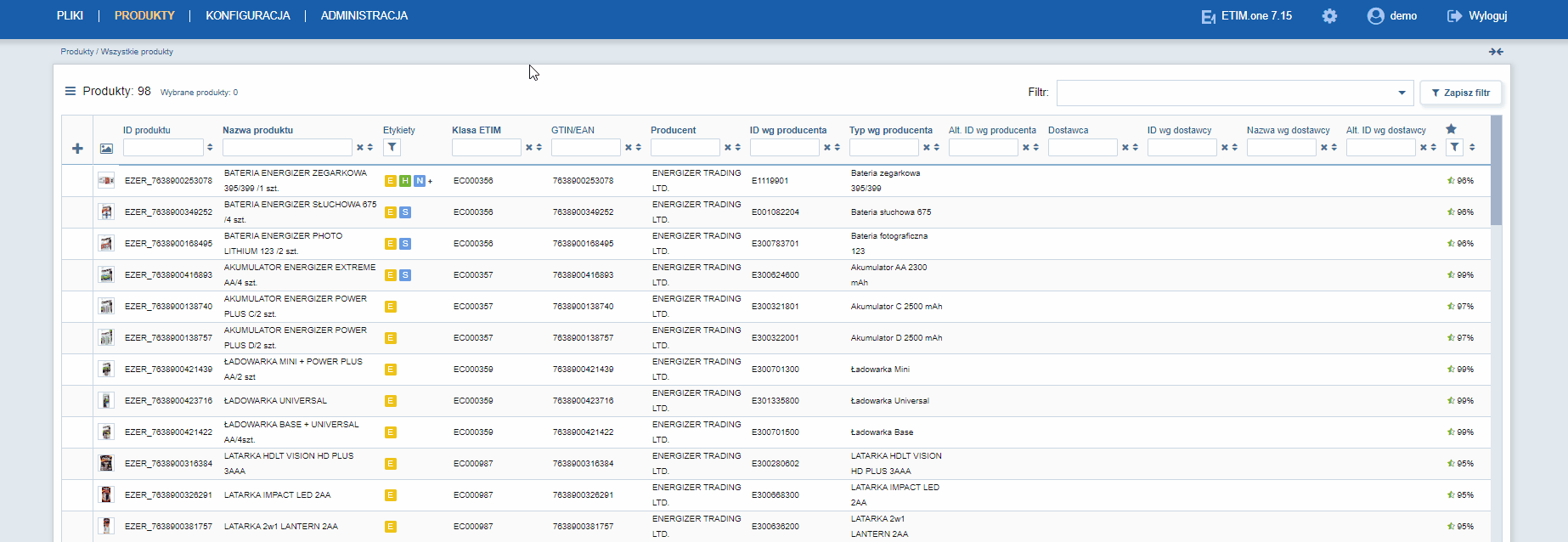Open thumbnail of EZER_7638900316384
Image resolution: width=1568 pixels, height=542 pixels.
point(106,464)
